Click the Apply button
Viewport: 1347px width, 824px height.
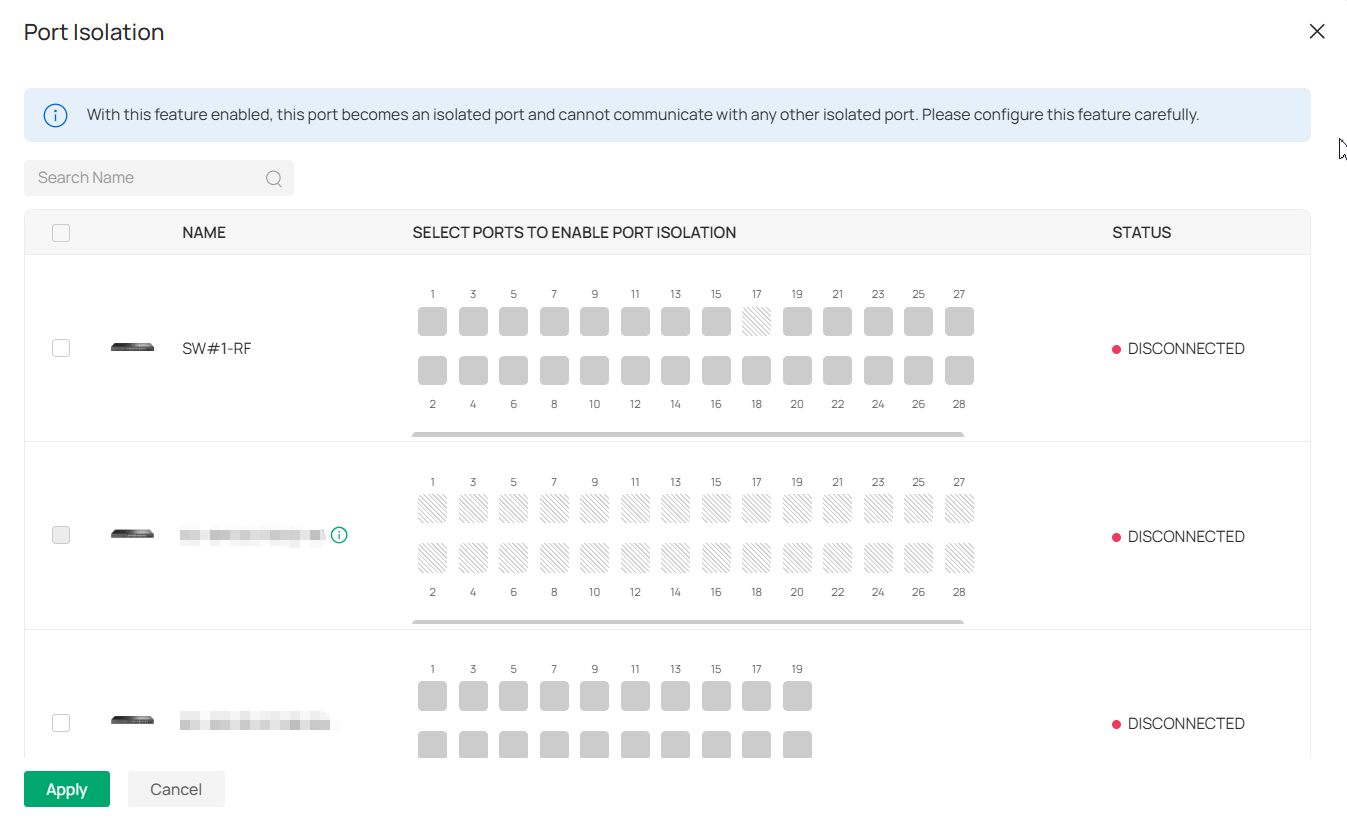pyautogui.click(x=67, y=789)
